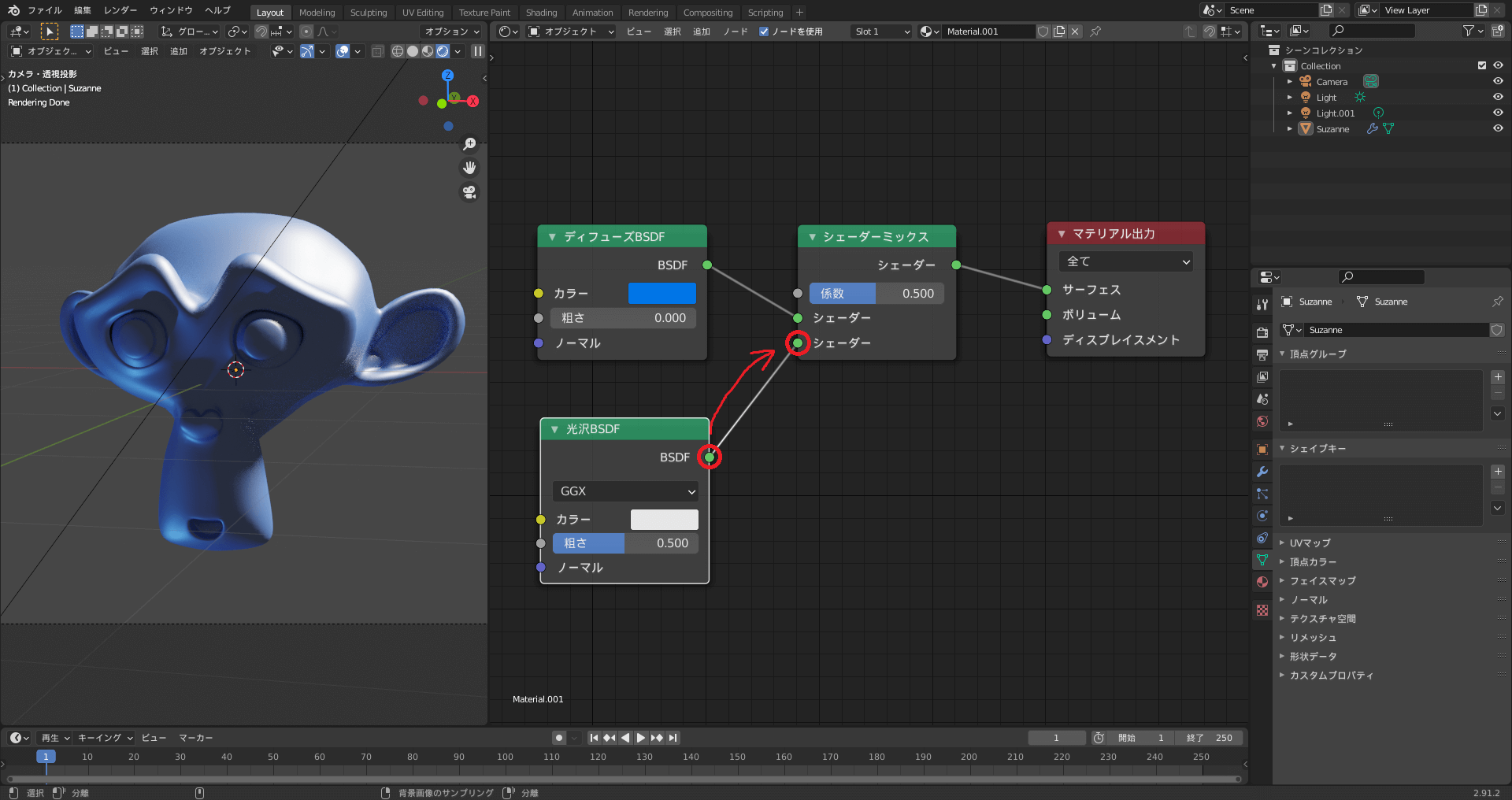Open the Texture properties checker tab

(x=1262, y=610)
